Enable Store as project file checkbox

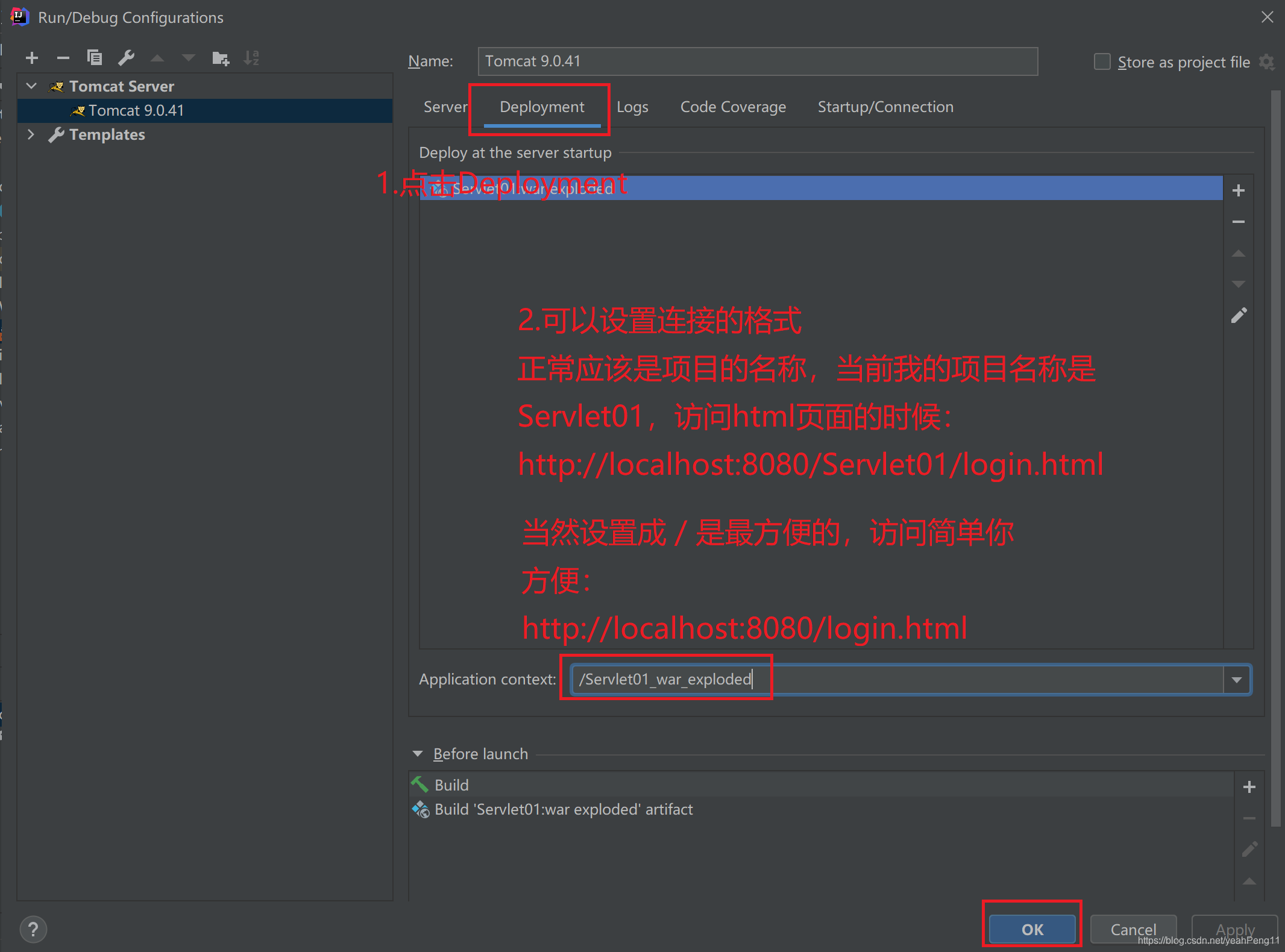pos(1102,62)
